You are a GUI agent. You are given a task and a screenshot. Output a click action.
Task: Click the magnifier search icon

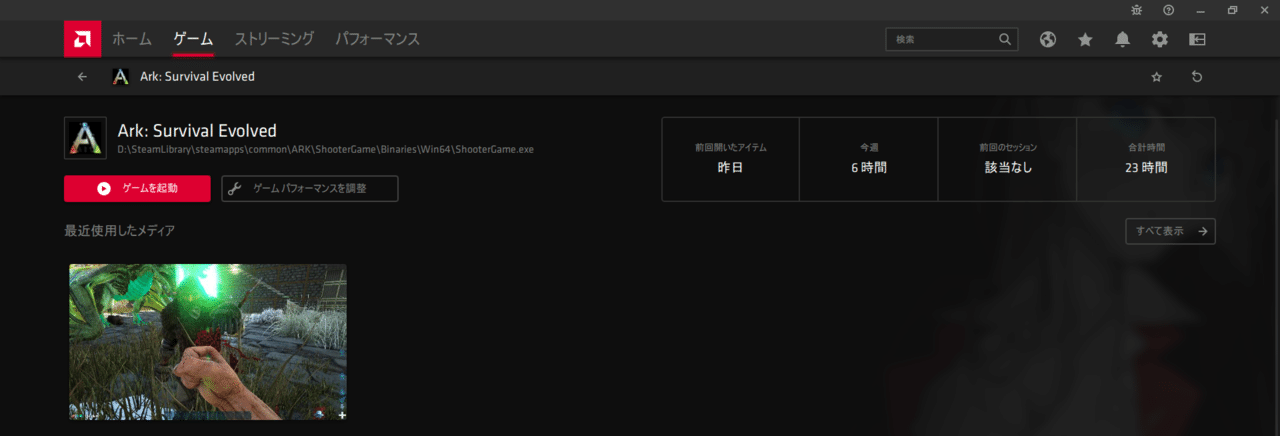1005,39
